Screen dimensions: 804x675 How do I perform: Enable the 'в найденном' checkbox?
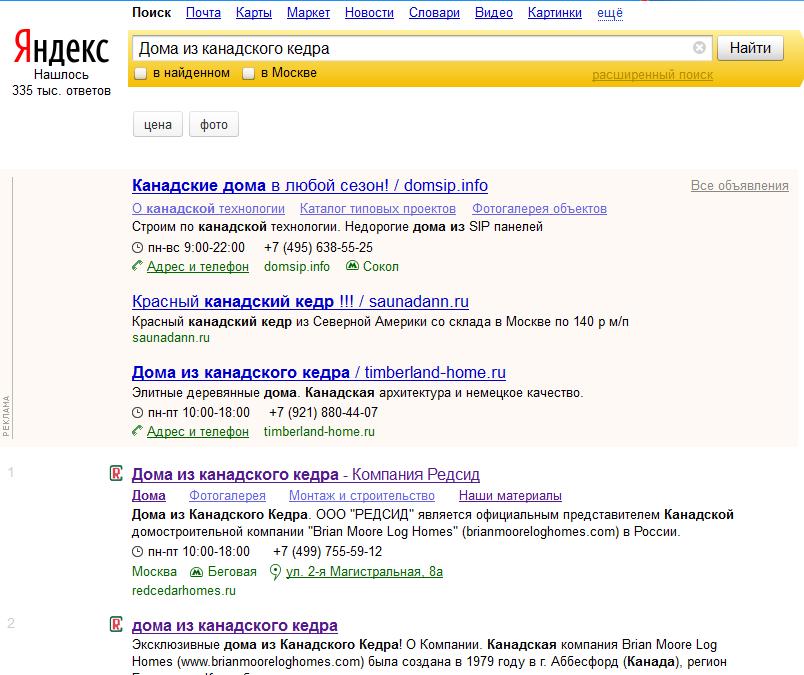tap(140, 73)
